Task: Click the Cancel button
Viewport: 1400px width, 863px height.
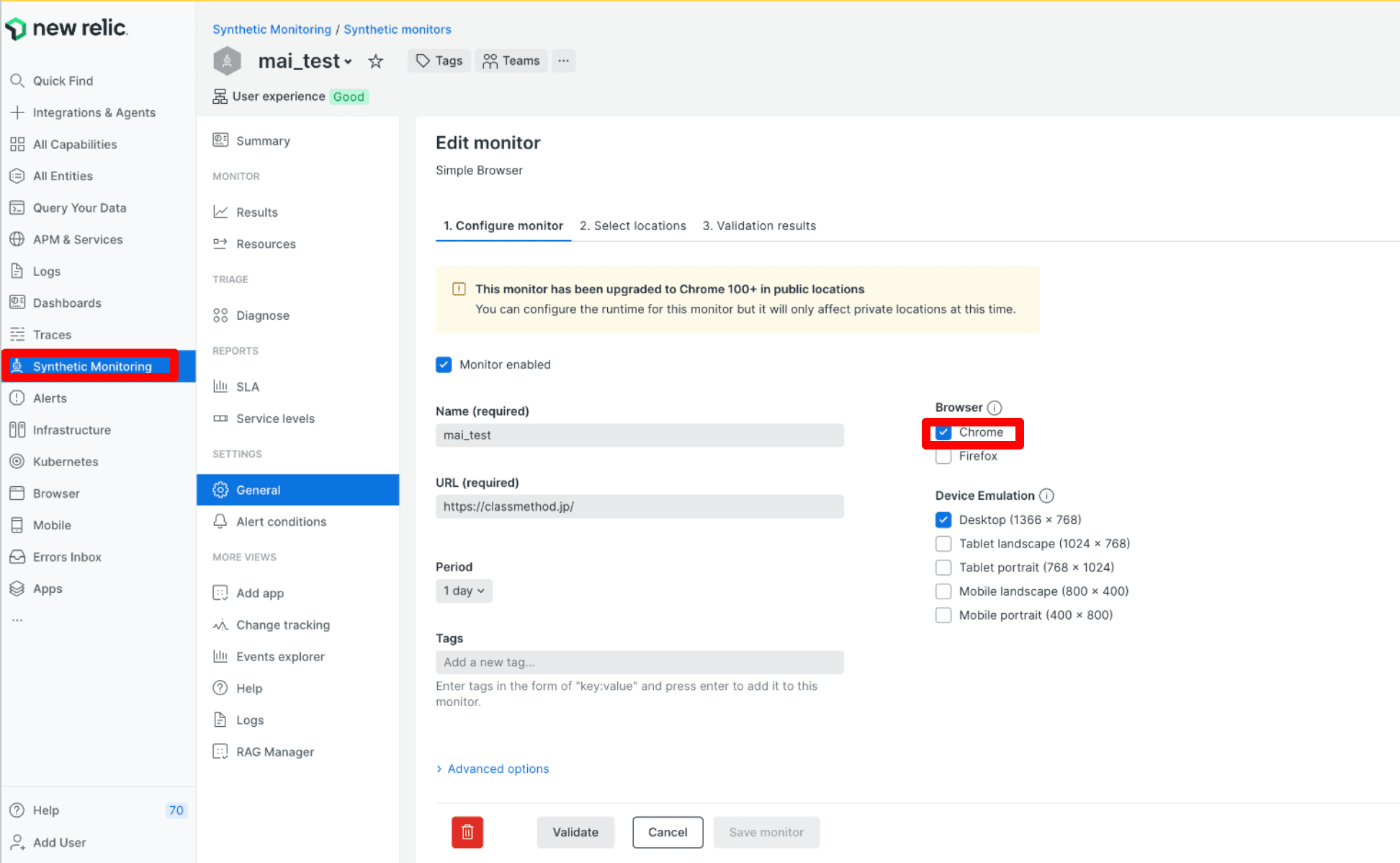Action: click(668, 832)
